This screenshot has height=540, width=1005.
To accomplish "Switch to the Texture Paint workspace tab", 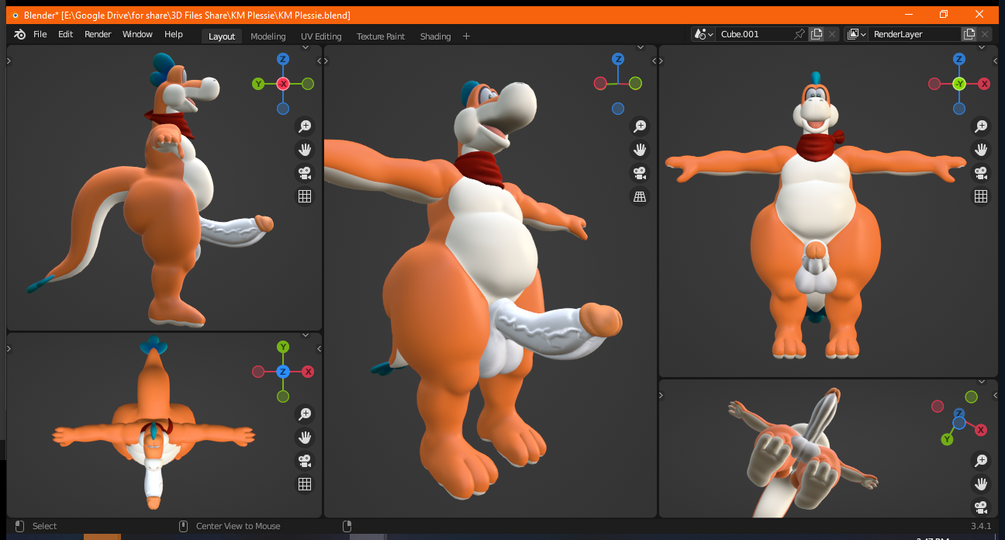I will coord(381,37).
